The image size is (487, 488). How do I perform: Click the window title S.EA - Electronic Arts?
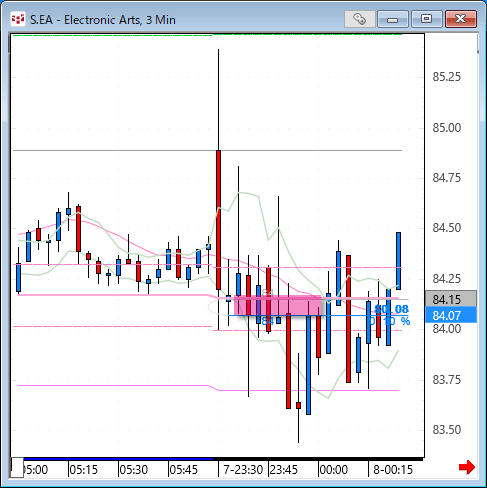pos(103,20)
